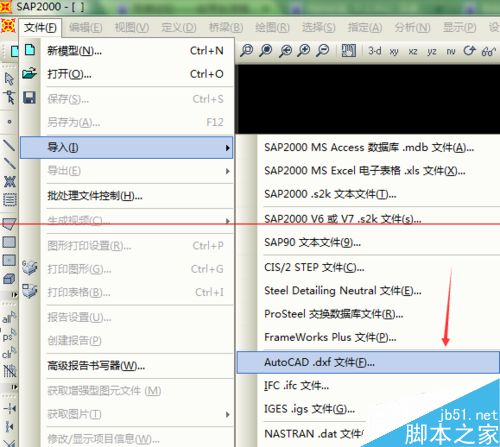Click the print tables printer icon
This screenshot has height=447, width=500.
click(x=29, y=291)
